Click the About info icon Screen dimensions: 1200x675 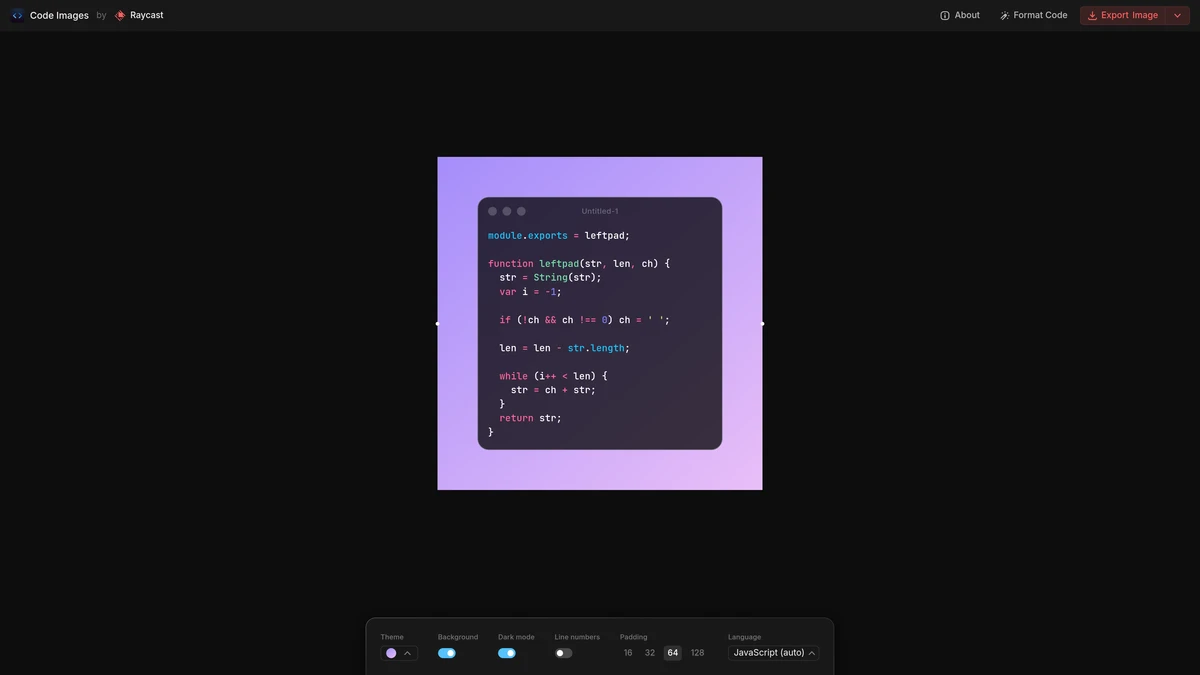[x=944, y=15]
